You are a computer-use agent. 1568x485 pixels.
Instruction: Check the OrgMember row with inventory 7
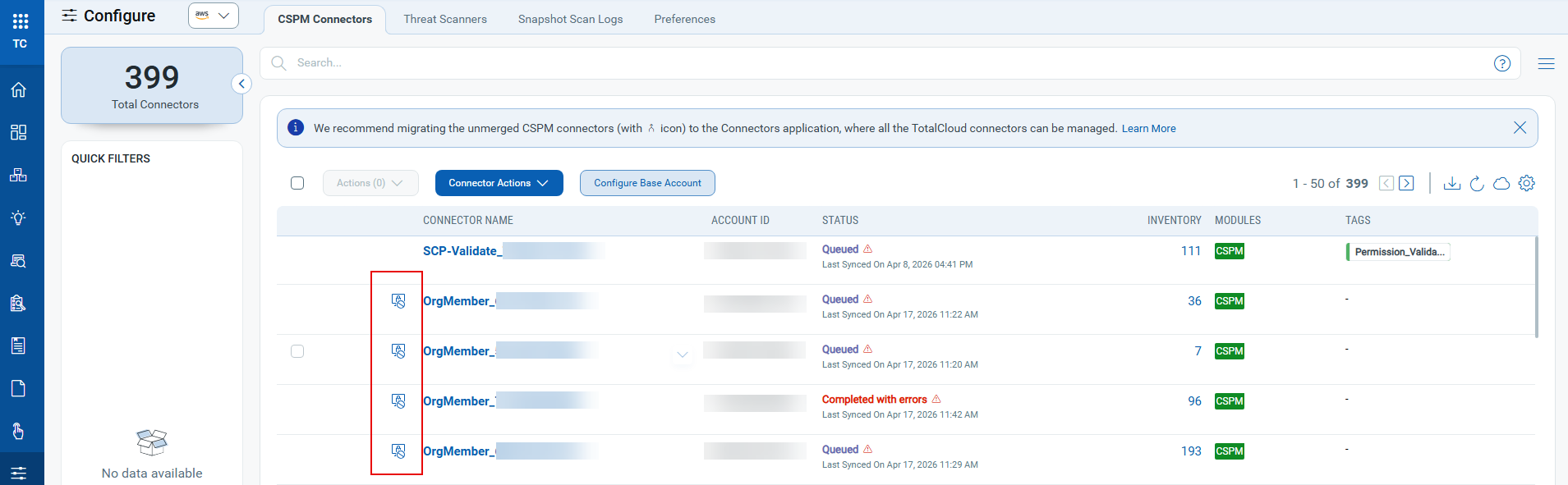click(x=297, y=351)
